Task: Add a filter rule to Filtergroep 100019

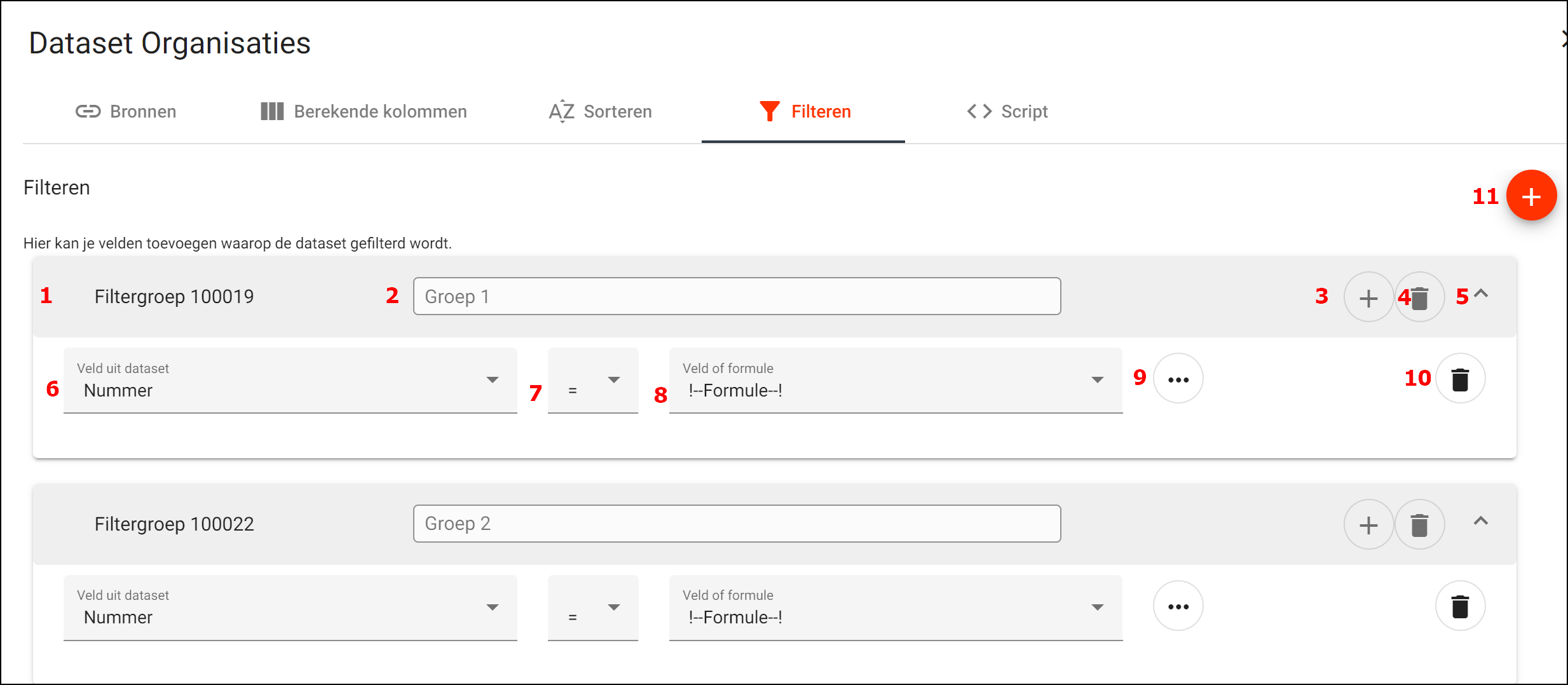Action: (1368, 297)
